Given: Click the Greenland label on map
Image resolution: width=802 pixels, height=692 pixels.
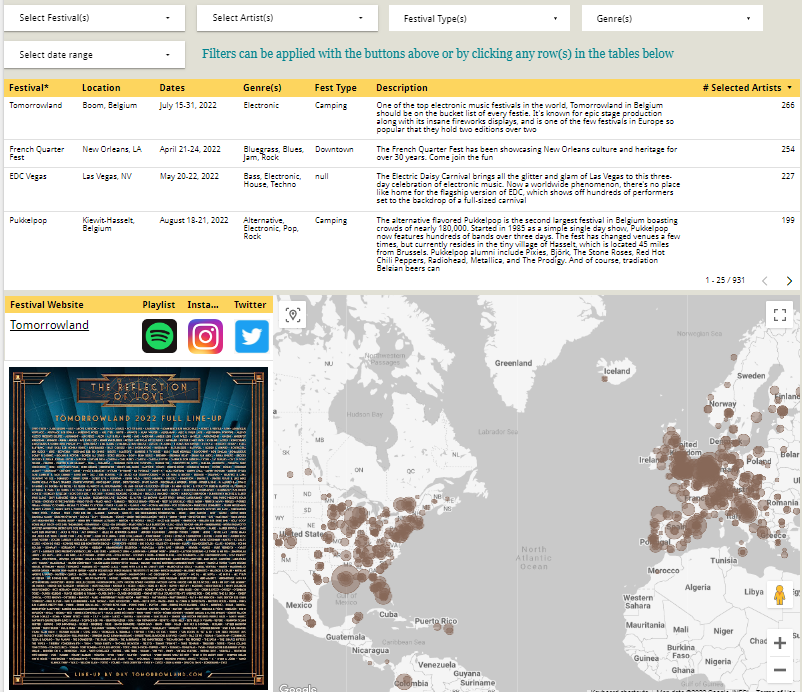Looking at the screenshot, I should pos(513,363).
